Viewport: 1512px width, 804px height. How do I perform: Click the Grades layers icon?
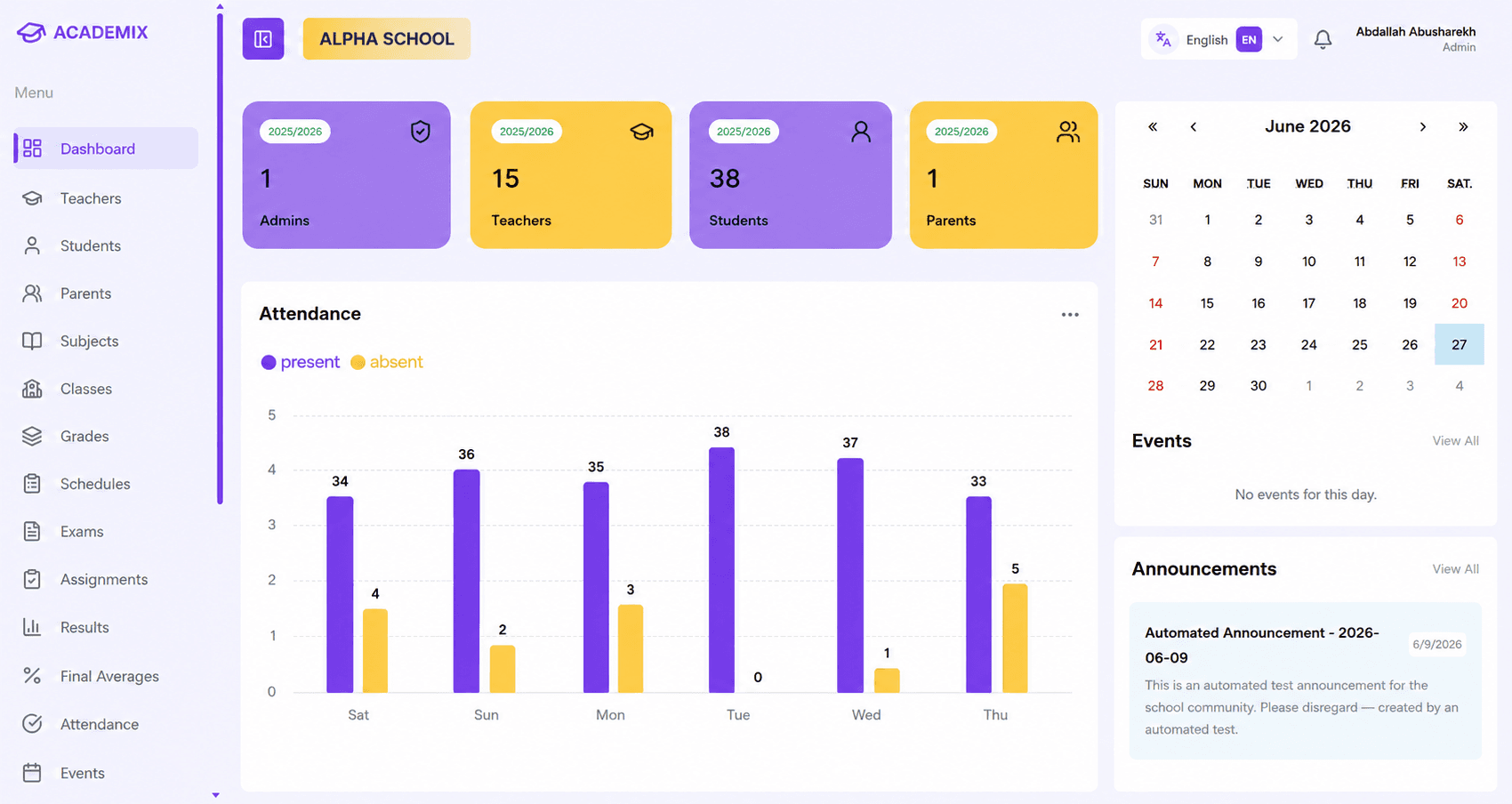(32, 436)
